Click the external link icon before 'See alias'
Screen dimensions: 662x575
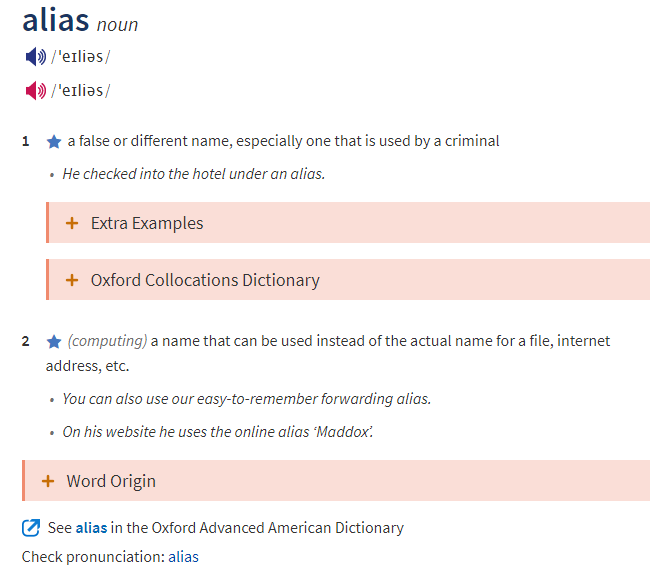(32, 527)
